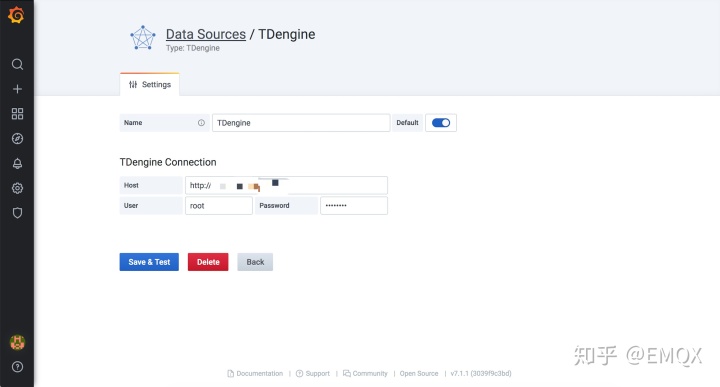The width and height of the screenshot is (720, 387).
Task: Click the TDengine data source logo
Action: 143,38
